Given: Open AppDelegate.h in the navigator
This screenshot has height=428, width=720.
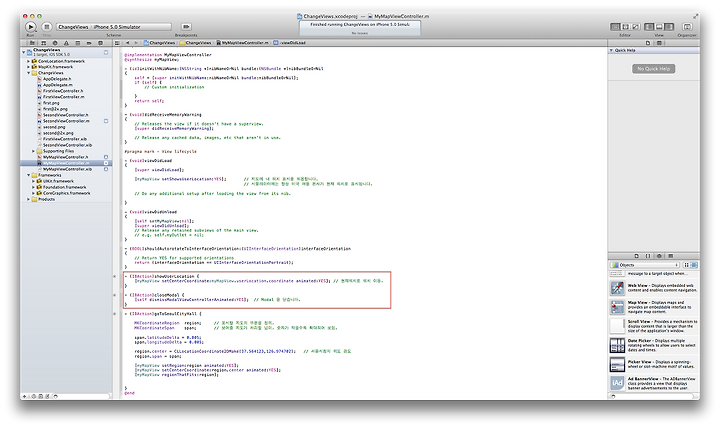Looking at the screenshot, I should [x=57, y=79].
